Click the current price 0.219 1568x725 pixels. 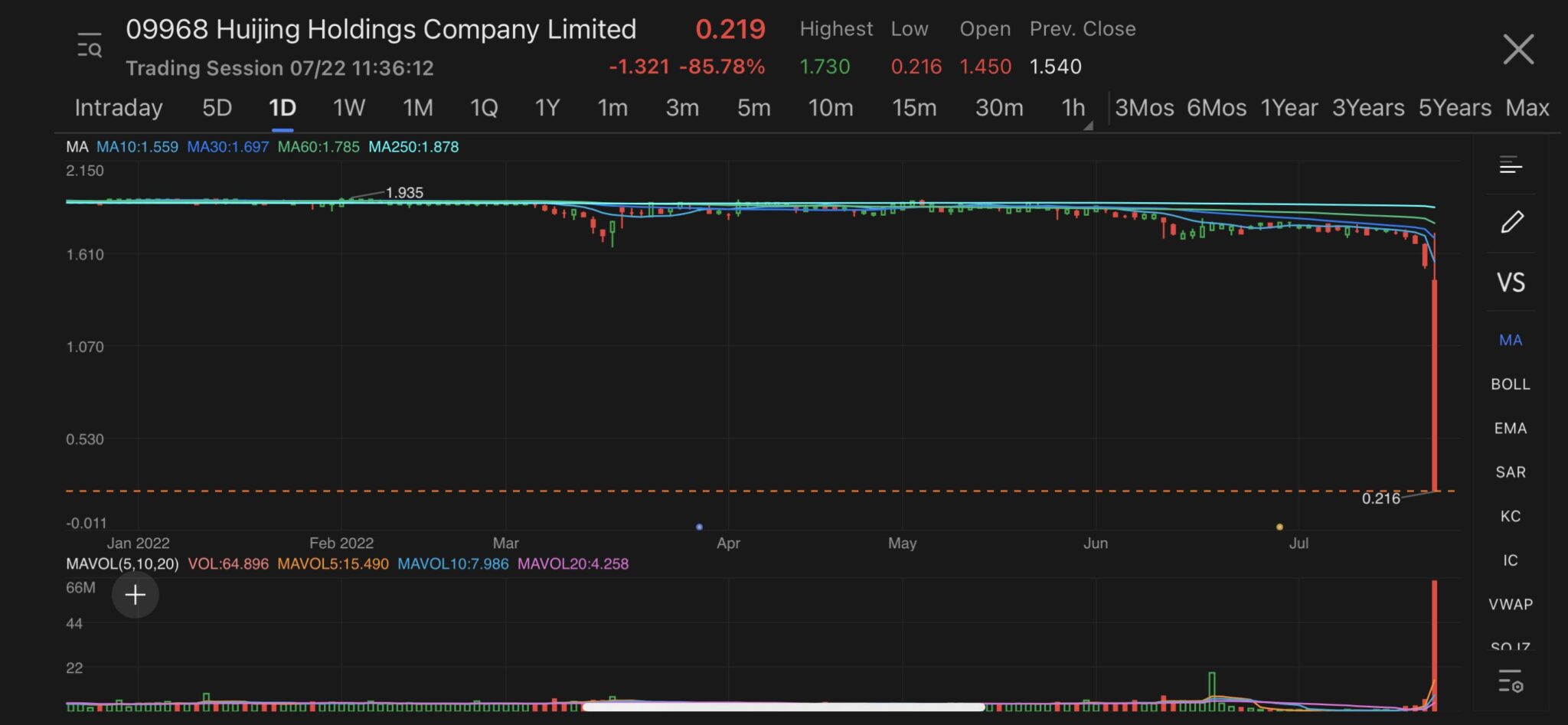click(x=730, y=29)
